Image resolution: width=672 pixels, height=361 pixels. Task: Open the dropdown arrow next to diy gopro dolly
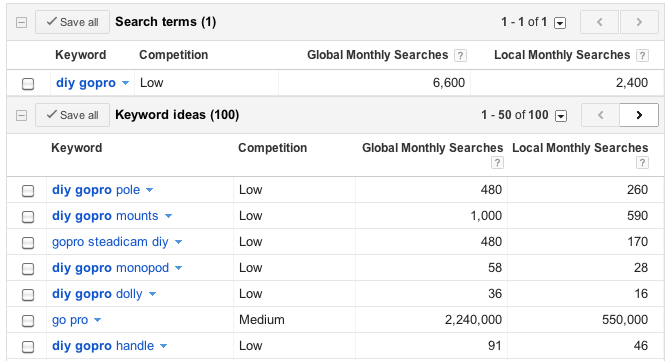153,294
